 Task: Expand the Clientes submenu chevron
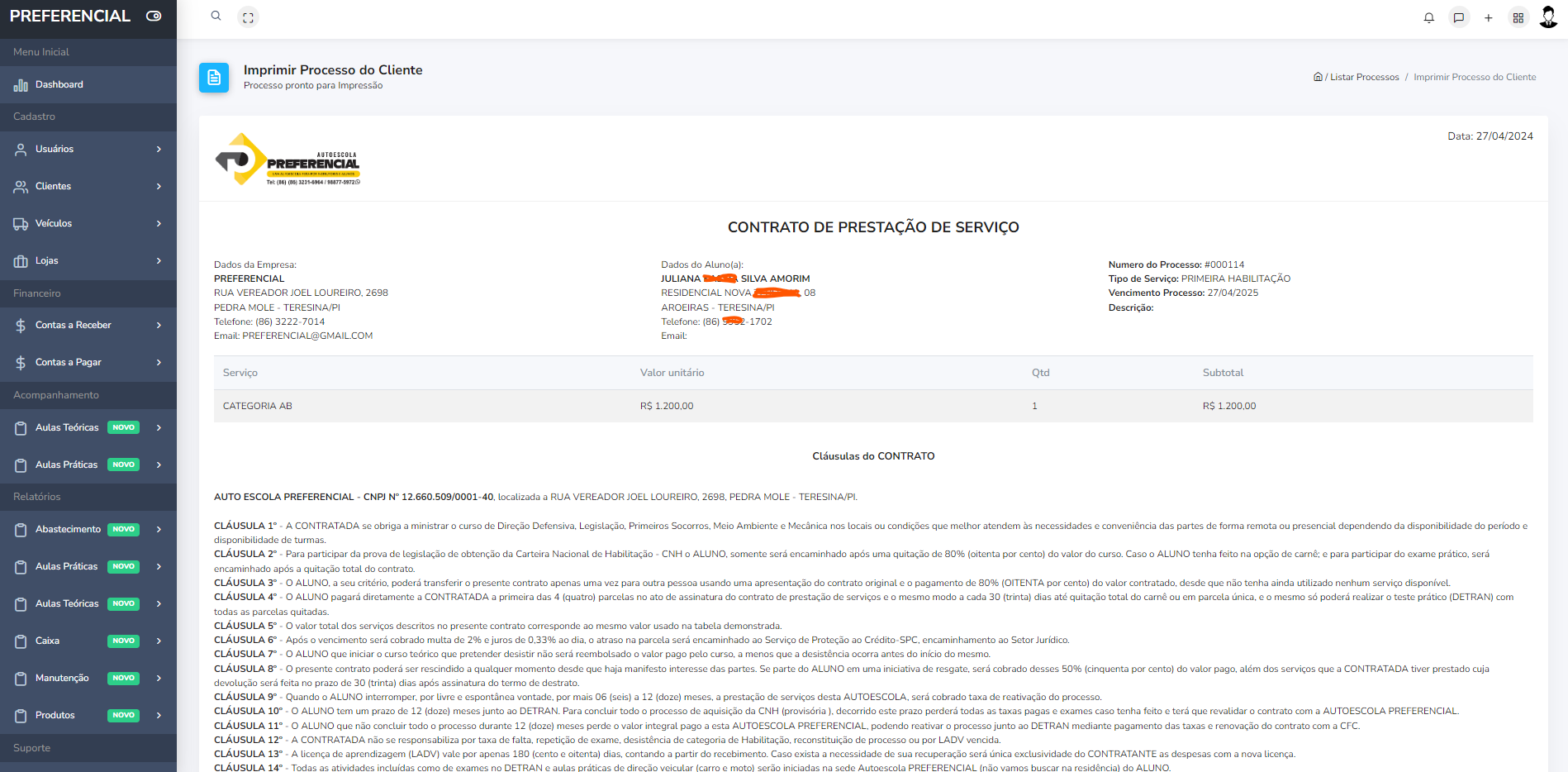click(159, 187)
